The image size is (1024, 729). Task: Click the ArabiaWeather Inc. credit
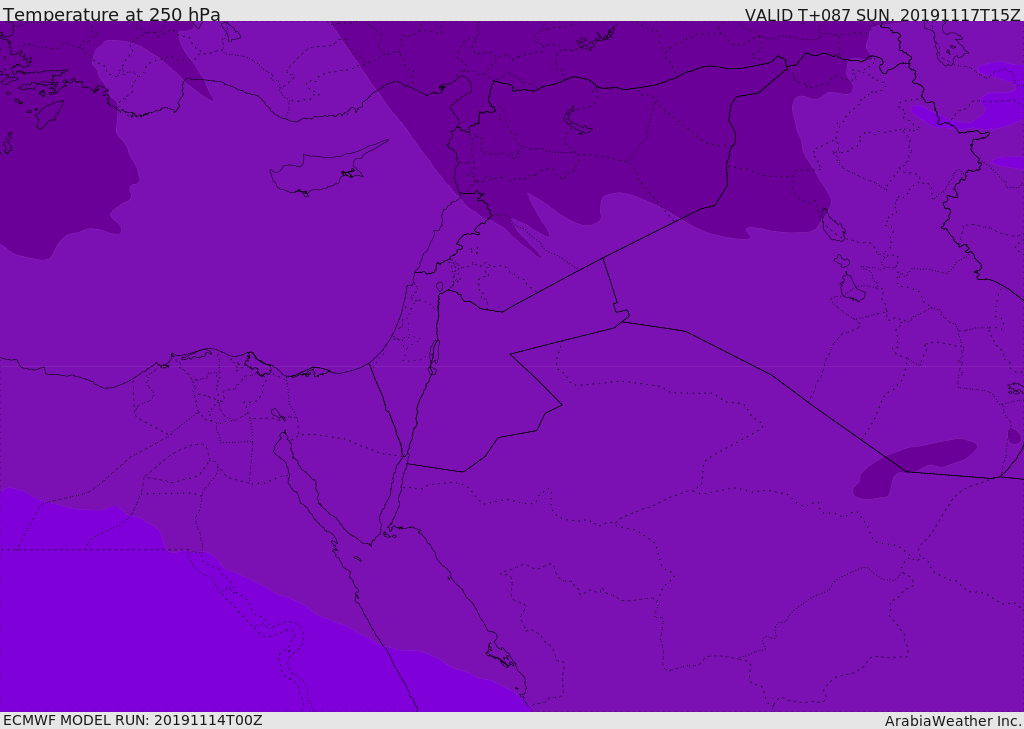(953, 721)
